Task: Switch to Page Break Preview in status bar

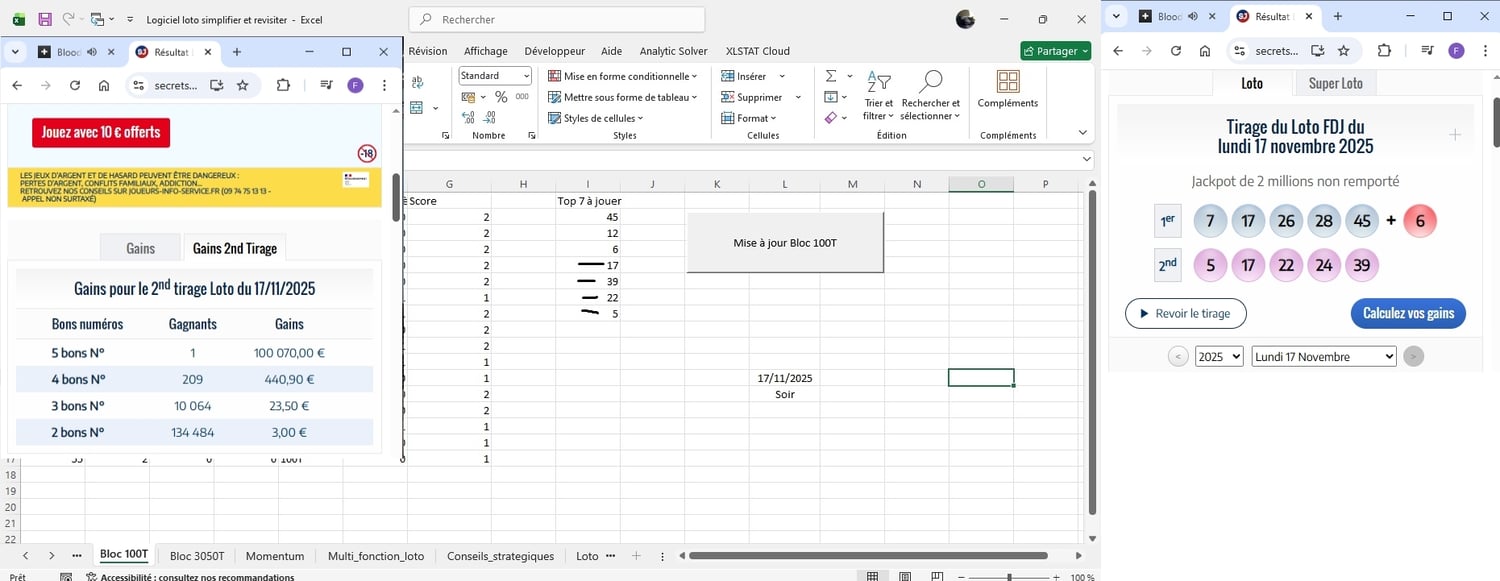Action: (937, 577)
